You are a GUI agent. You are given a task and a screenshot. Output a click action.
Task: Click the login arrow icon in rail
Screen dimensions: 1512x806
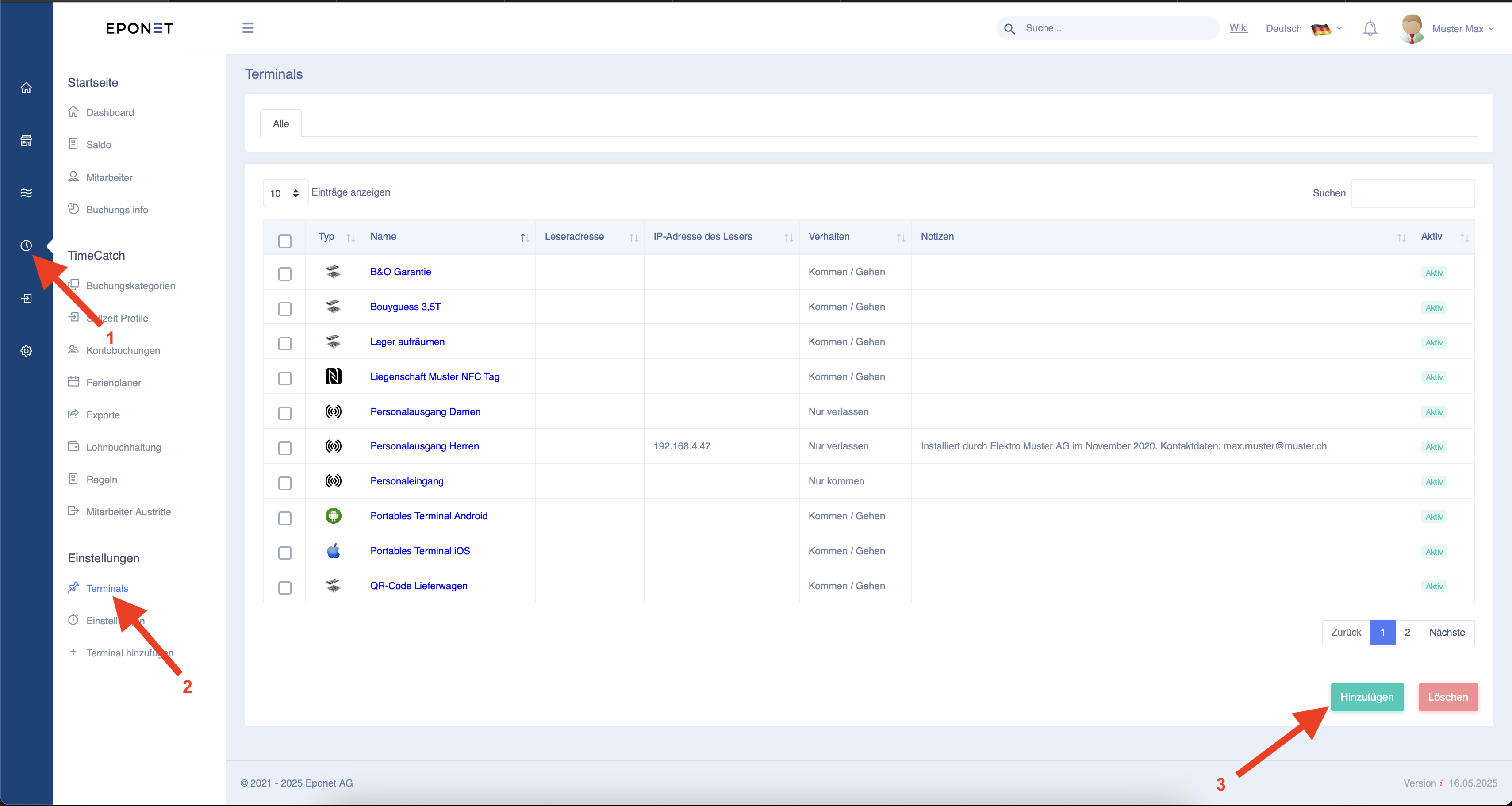point(26,298)
